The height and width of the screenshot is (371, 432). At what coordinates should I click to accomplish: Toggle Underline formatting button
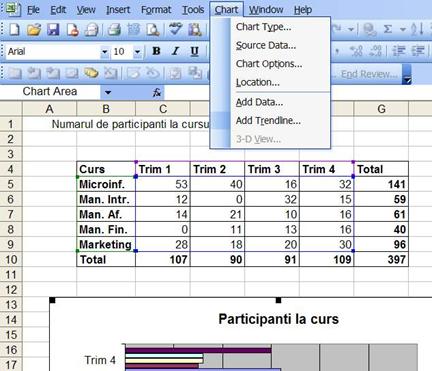pos(194,51)
